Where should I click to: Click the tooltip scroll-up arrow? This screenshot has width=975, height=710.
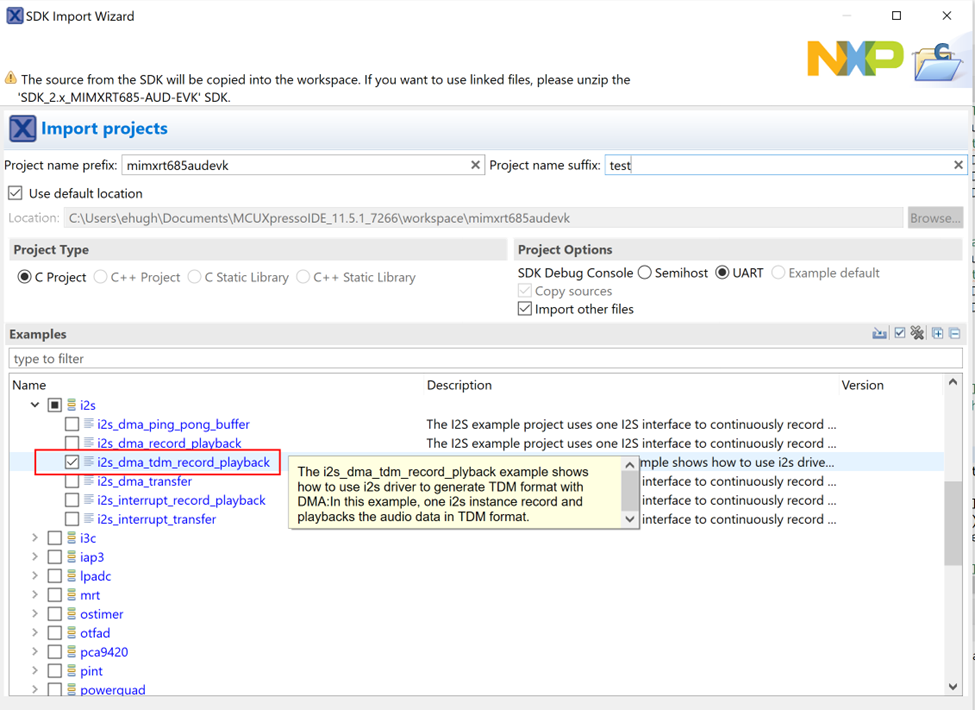[x=630, y=465]
